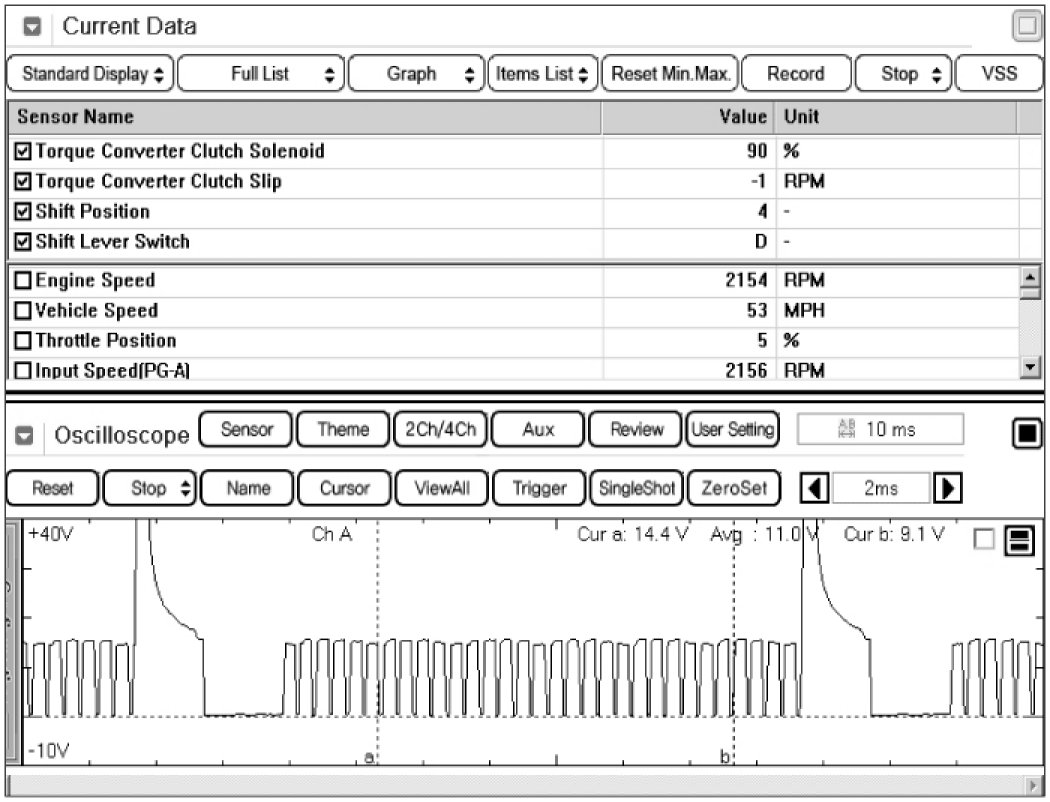Collapse the Current Data panel arrow icon

click(x=31, y=28)
